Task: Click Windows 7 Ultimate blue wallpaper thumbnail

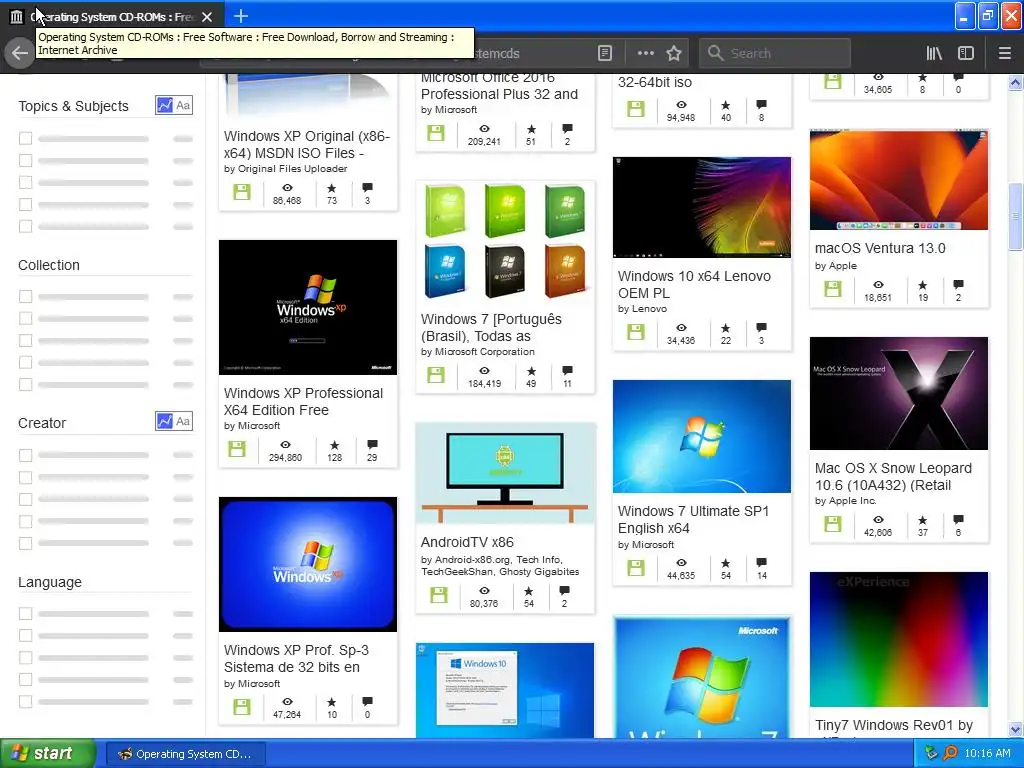Action: pyautogui.click(x=701, y=436)
